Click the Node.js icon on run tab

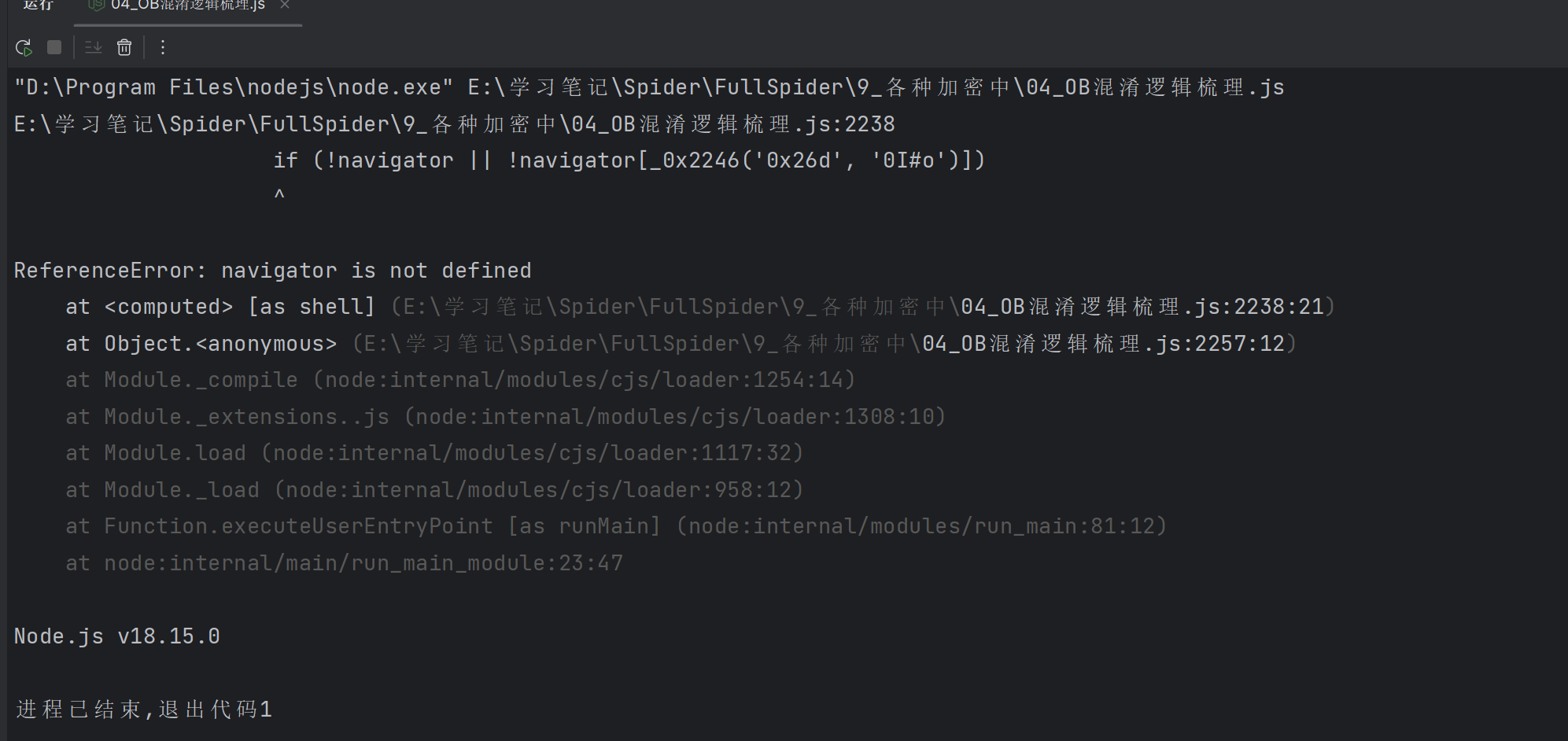click(97, 5)
